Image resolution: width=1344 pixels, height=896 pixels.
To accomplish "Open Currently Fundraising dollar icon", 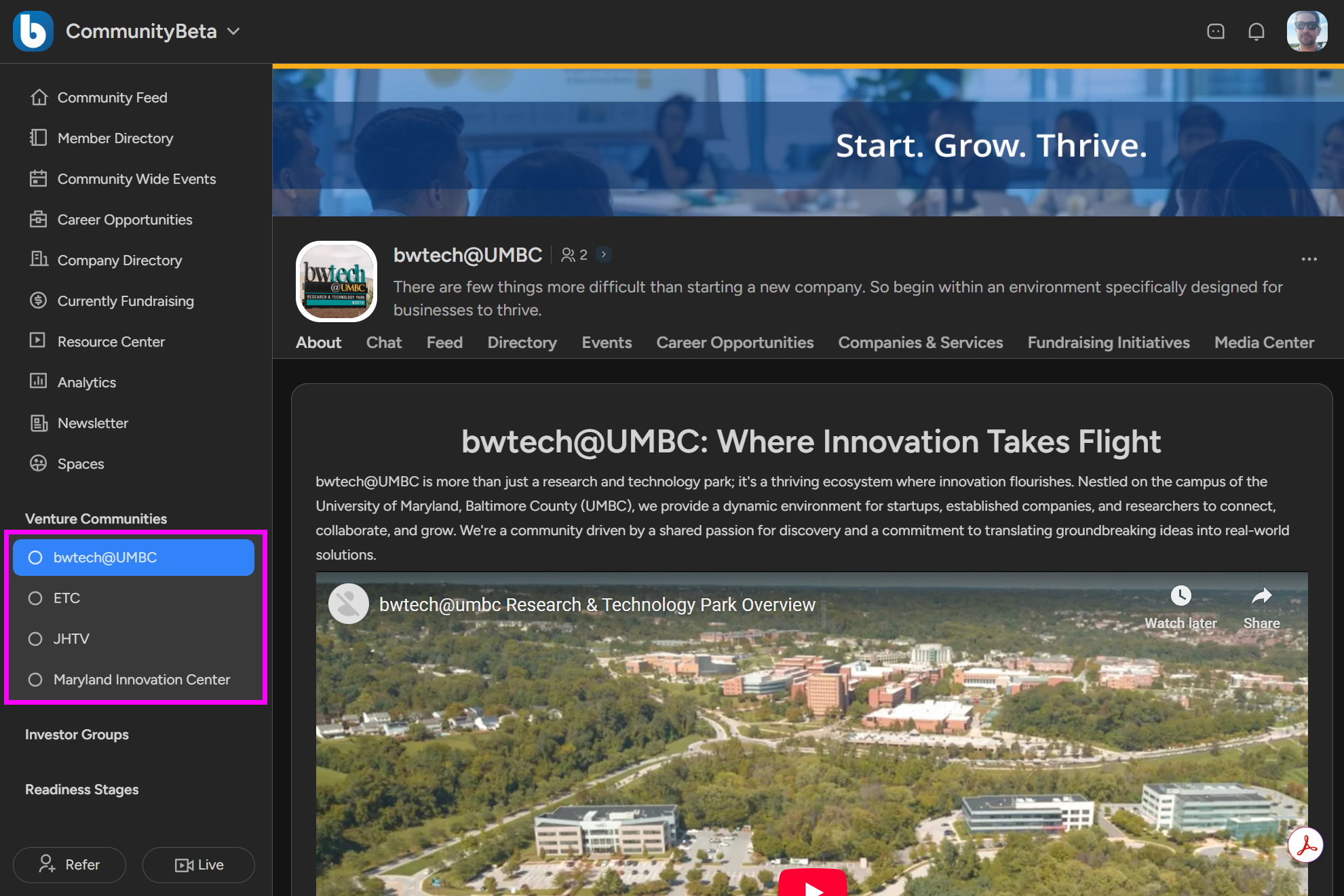I will 39,300.
